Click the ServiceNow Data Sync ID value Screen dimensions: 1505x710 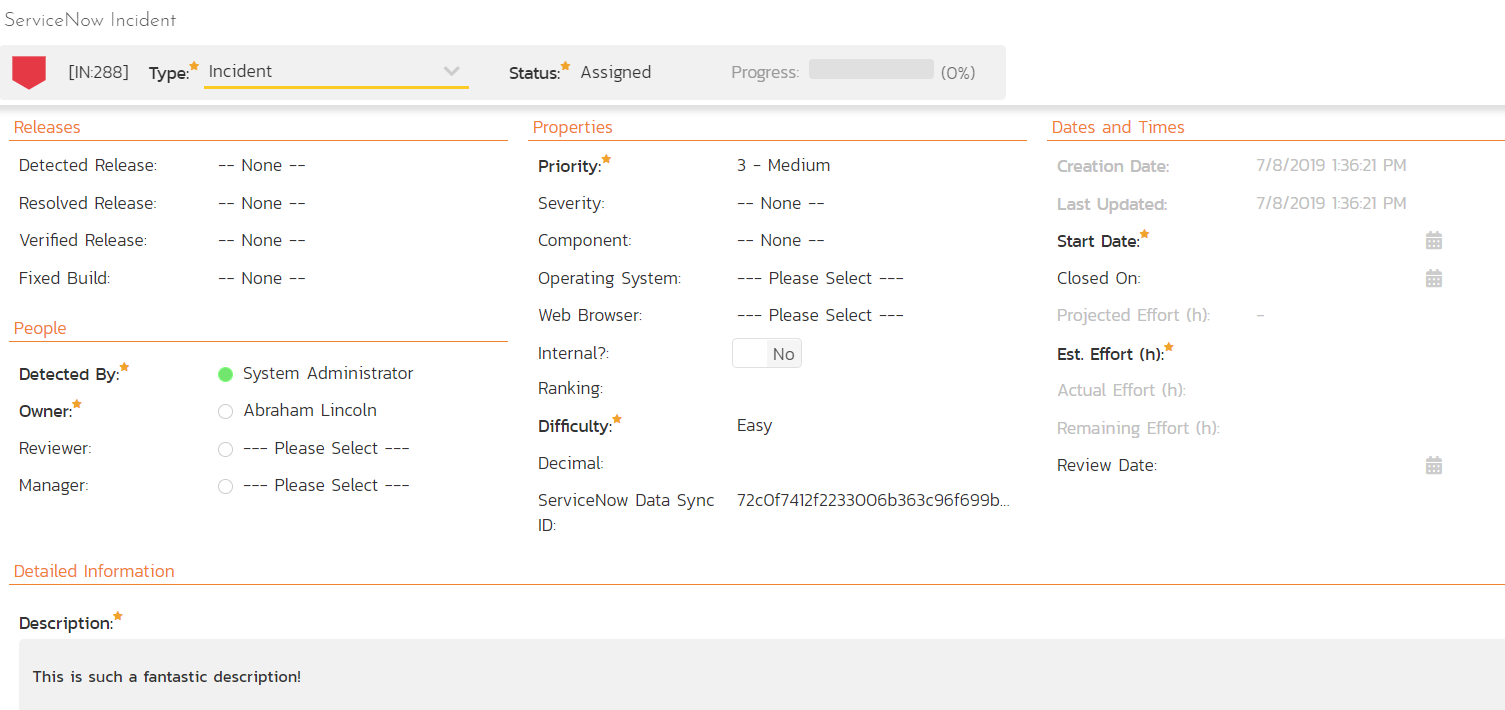[x=872, y=501]
